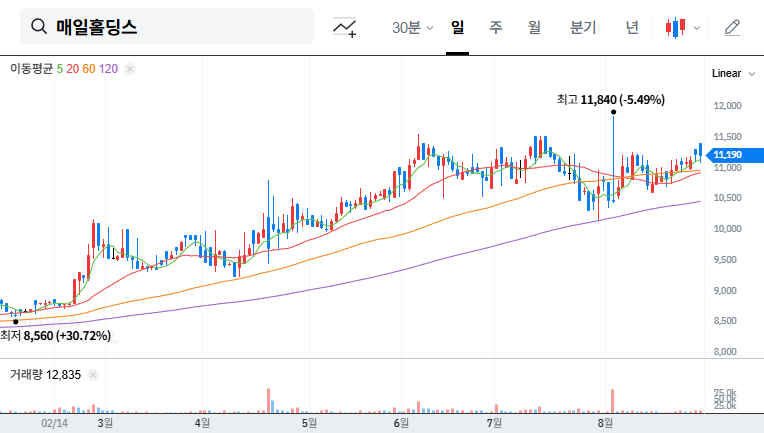Expand chart type dropdown arrow
Viewport: 764px width, 433px height.
tap(697, 28)
